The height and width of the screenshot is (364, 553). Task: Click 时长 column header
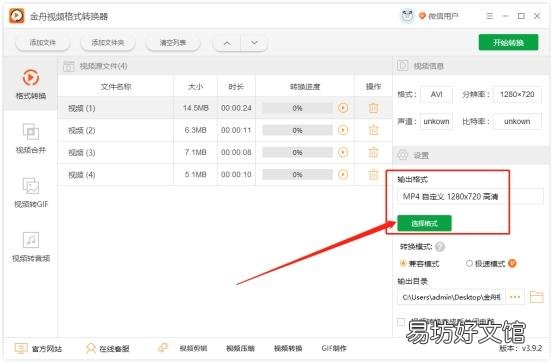tap(236, 87)
